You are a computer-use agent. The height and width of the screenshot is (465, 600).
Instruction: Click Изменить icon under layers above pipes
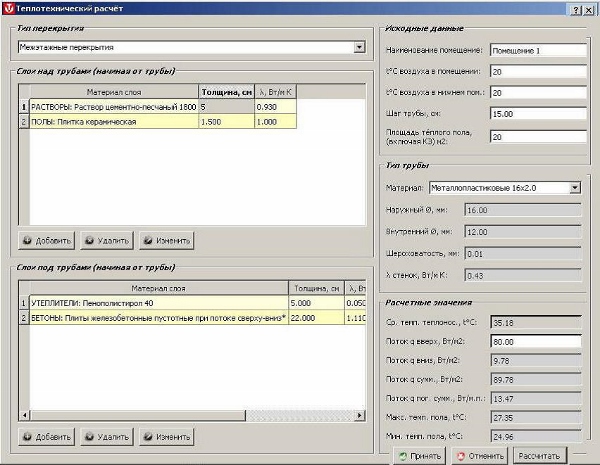pos(149,241)
